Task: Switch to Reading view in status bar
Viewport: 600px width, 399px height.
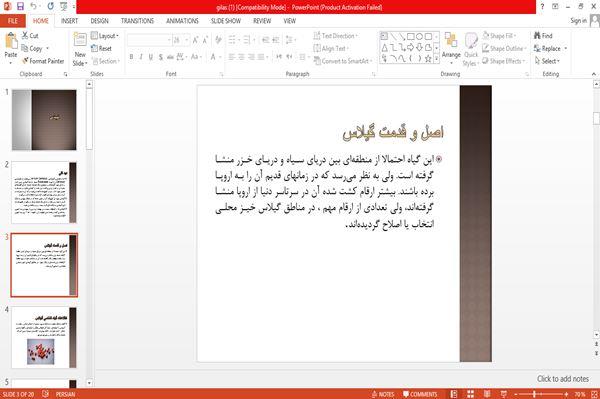Action: pos(487,394)
